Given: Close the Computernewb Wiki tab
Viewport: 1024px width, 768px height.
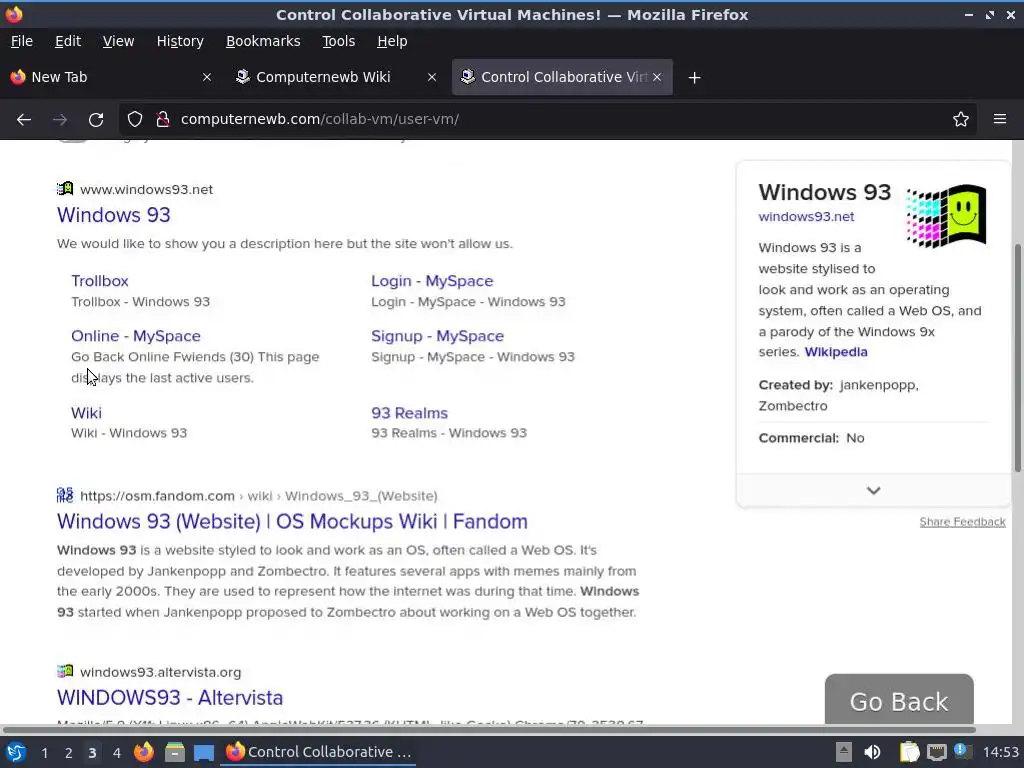Looking at the screenshot, I should click(x=432, y=77).
